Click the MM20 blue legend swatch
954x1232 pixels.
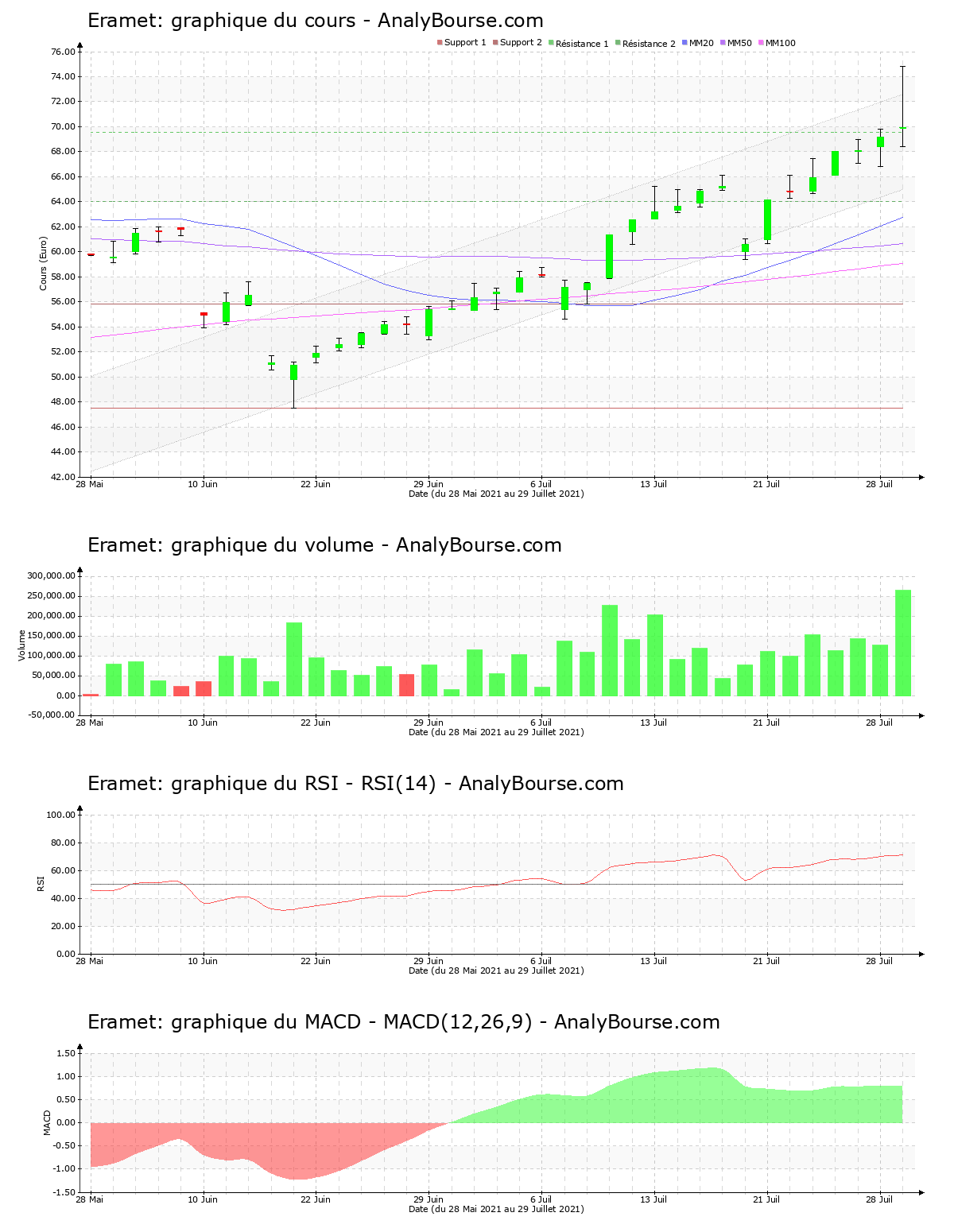pos(684,43)
